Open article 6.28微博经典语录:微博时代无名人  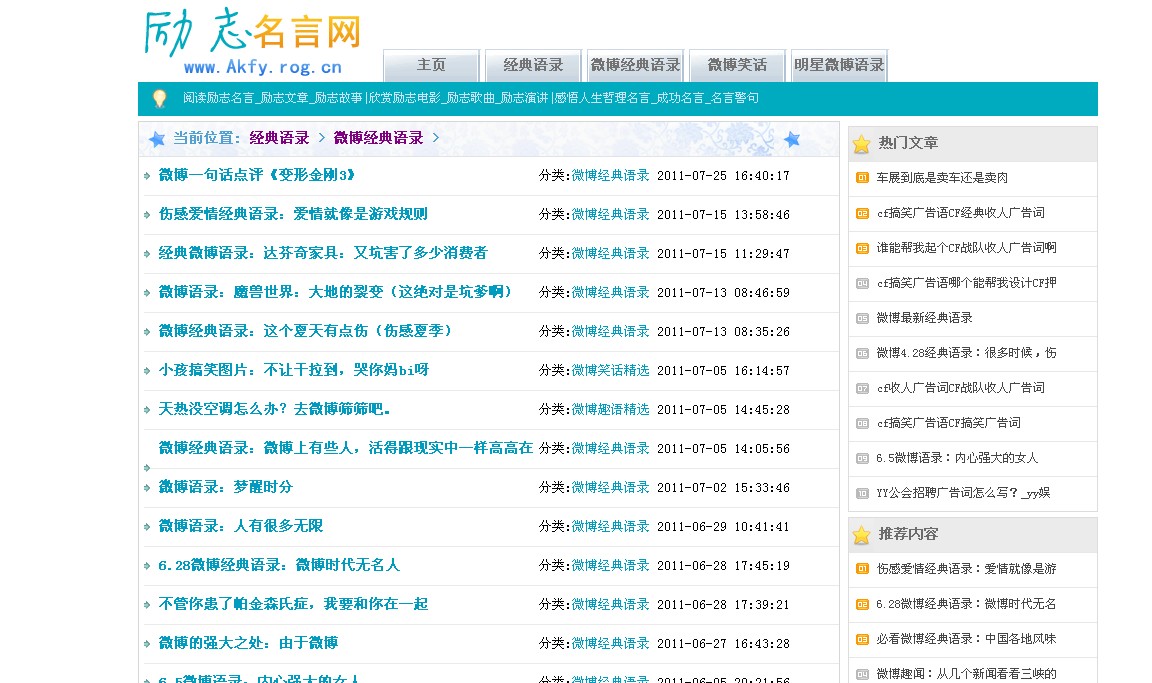pyautogui.click(x=279, y=565)
